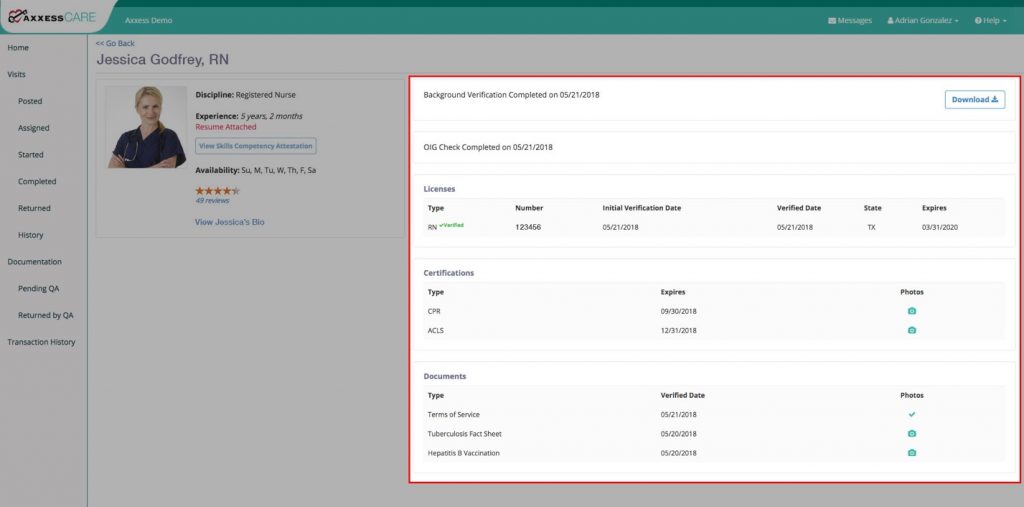Open the 49 reviews link
The height and width of the screenshot is (507, 1024).
click(x=212, y=201)
